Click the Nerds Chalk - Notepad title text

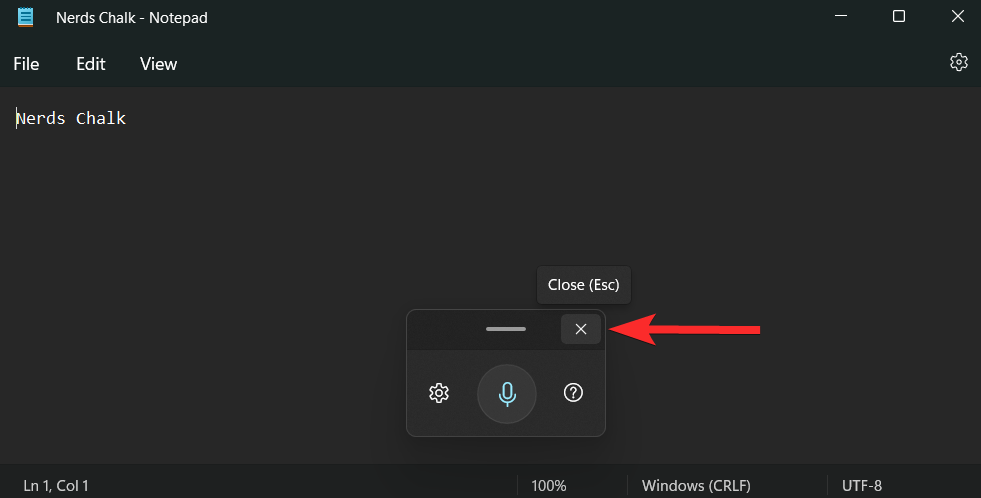[x=131, y=18]
